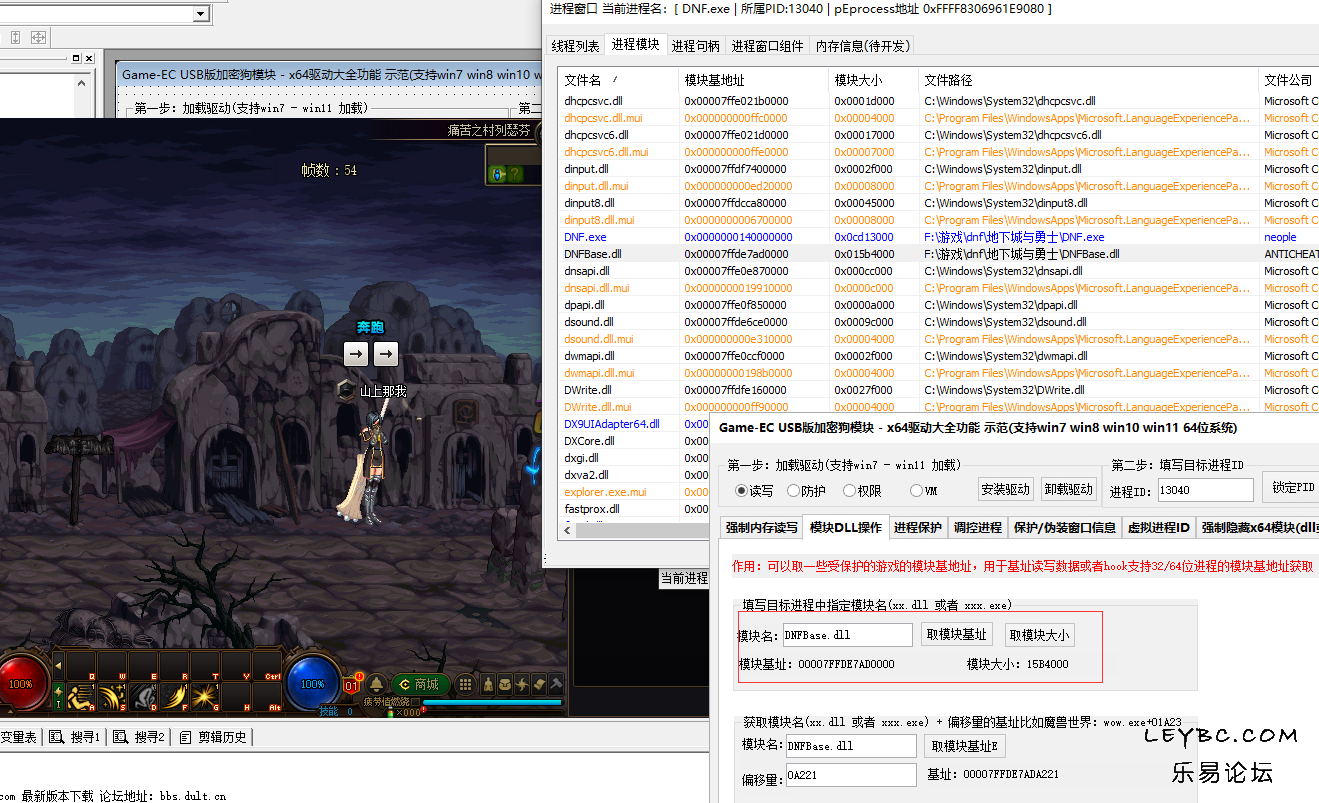Screen dimensions: 1319x803
Task: Click the A-key skill slot icon
Action: pos(81,696)
